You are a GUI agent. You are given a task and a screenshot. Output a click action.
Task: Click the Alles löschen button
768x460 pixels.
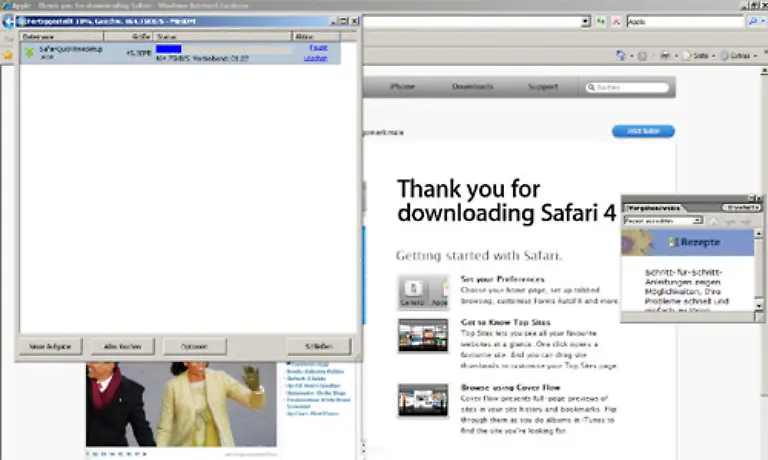click(122, 346)
